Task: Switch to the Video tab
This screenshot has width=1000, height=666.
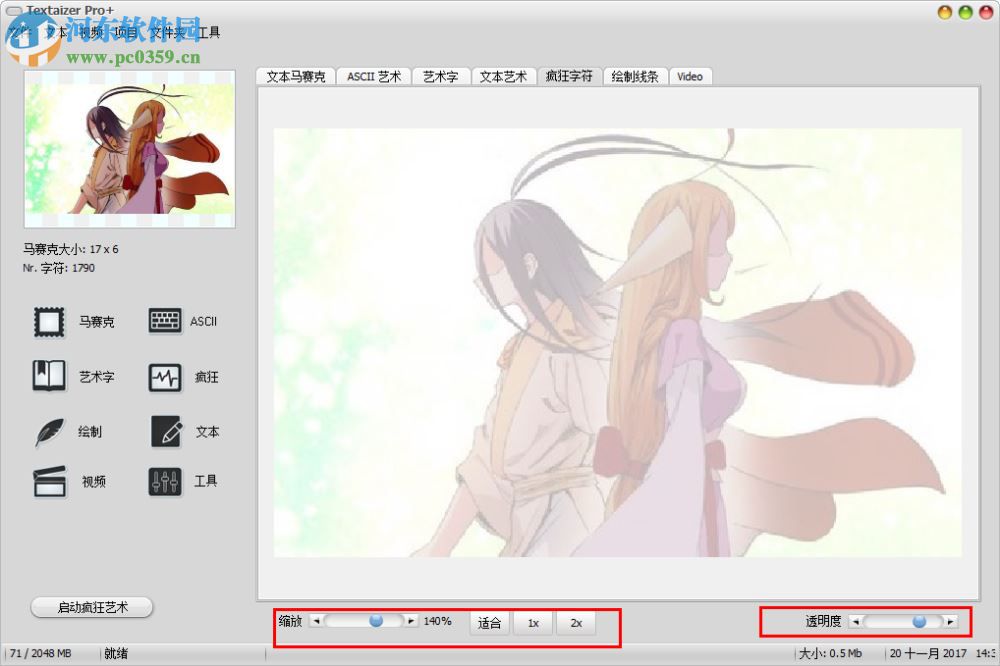Action: (690, 76)
